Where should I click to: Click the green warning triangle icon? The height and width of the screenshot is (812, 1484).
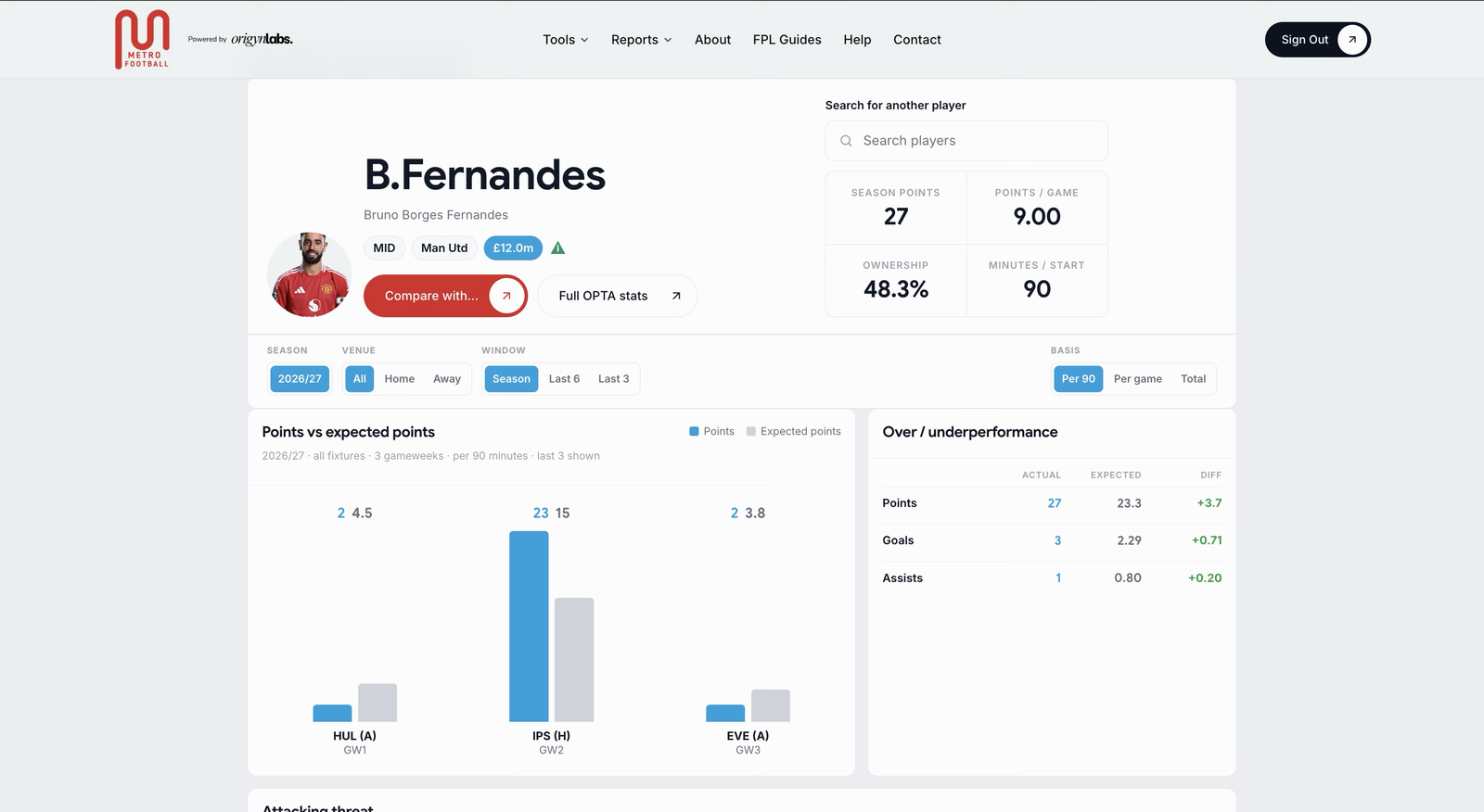point(557,248)
